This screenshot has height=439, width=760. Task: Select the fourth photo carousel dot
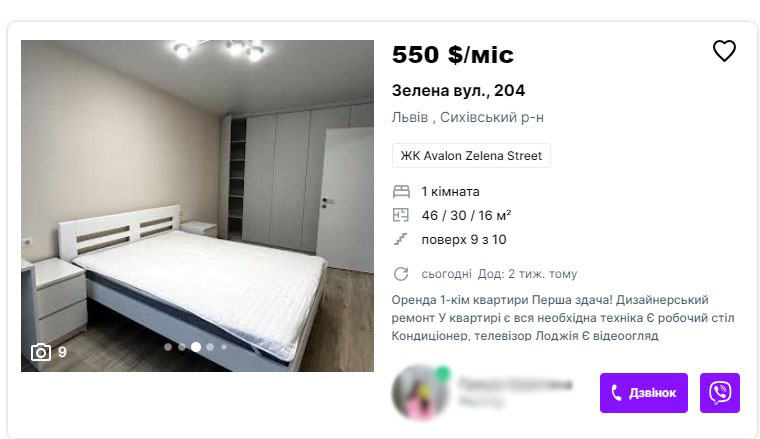click(210, 347)
